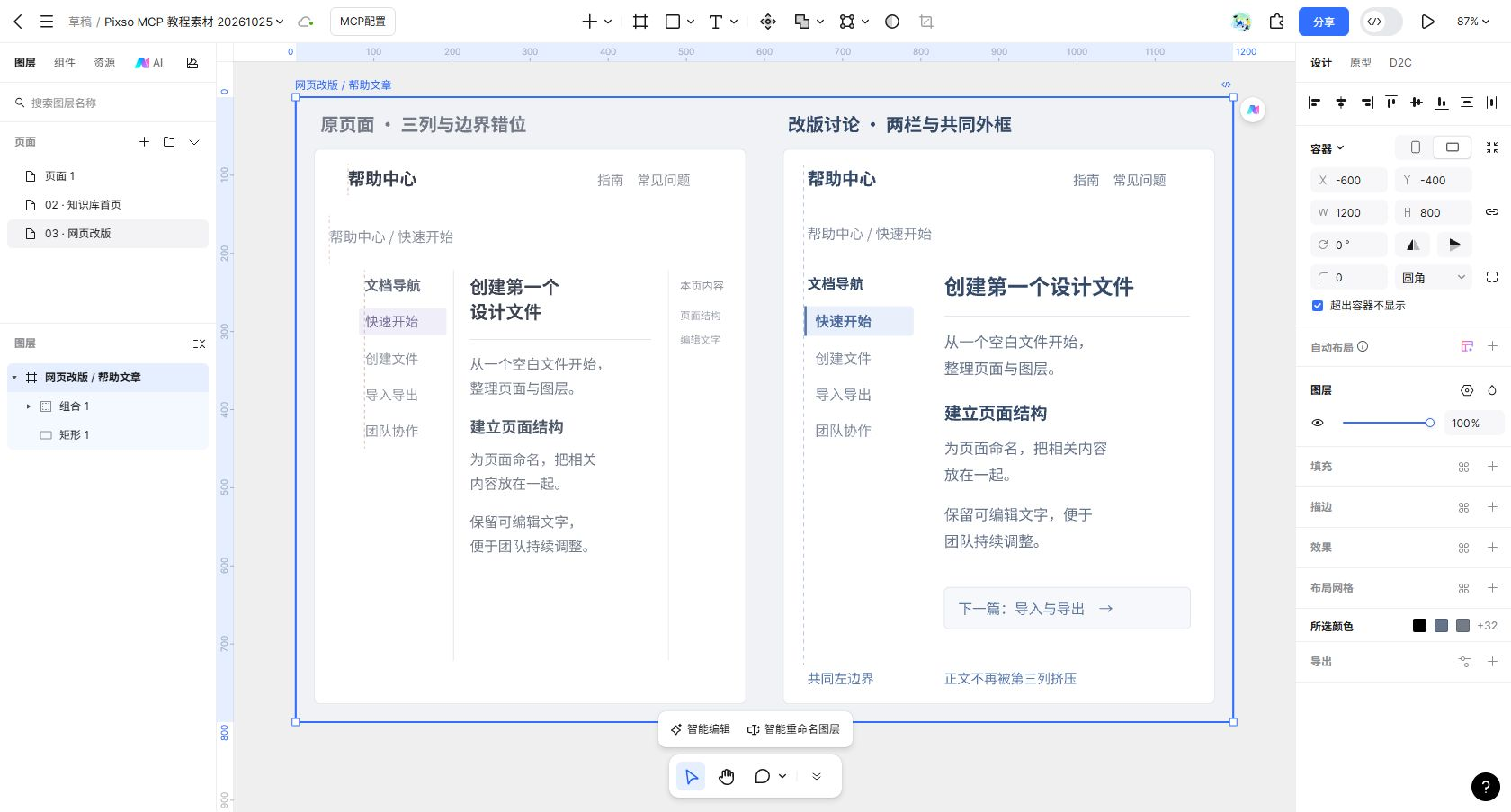Open the file name dropdown arrow
The width and height of the screenshot is (1511, 812).
[280, 22]
